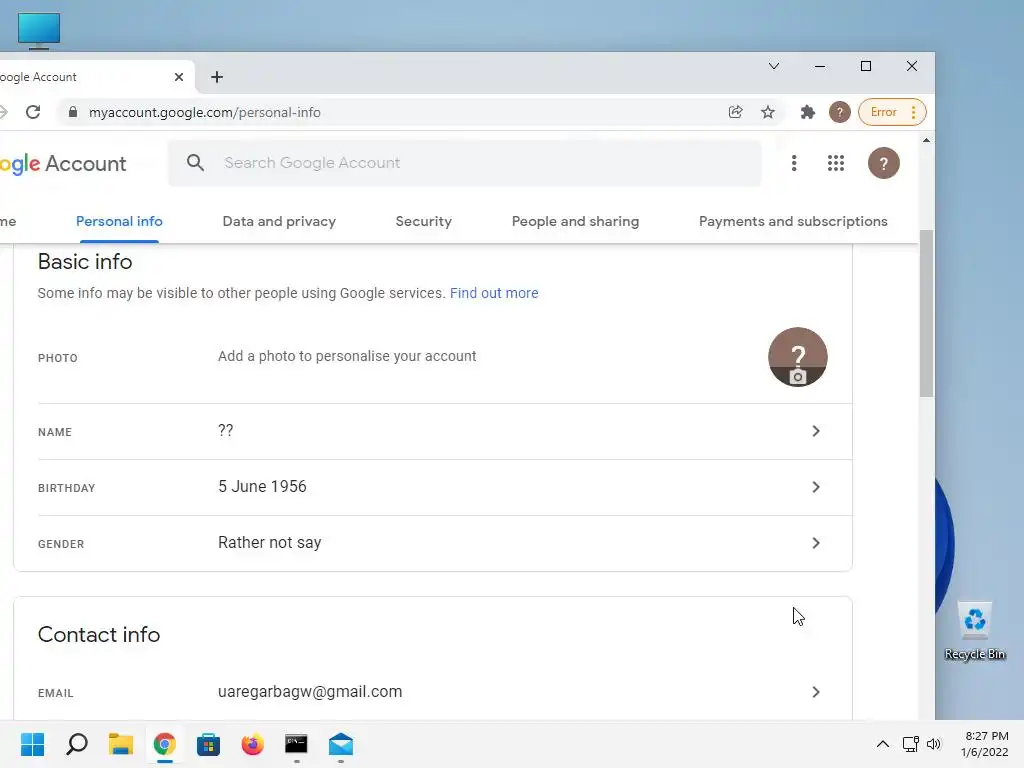Open the terminal from taskbar
Viewport: 1024px width, 768px height.
pyautogui.click(x=296, y=744)
